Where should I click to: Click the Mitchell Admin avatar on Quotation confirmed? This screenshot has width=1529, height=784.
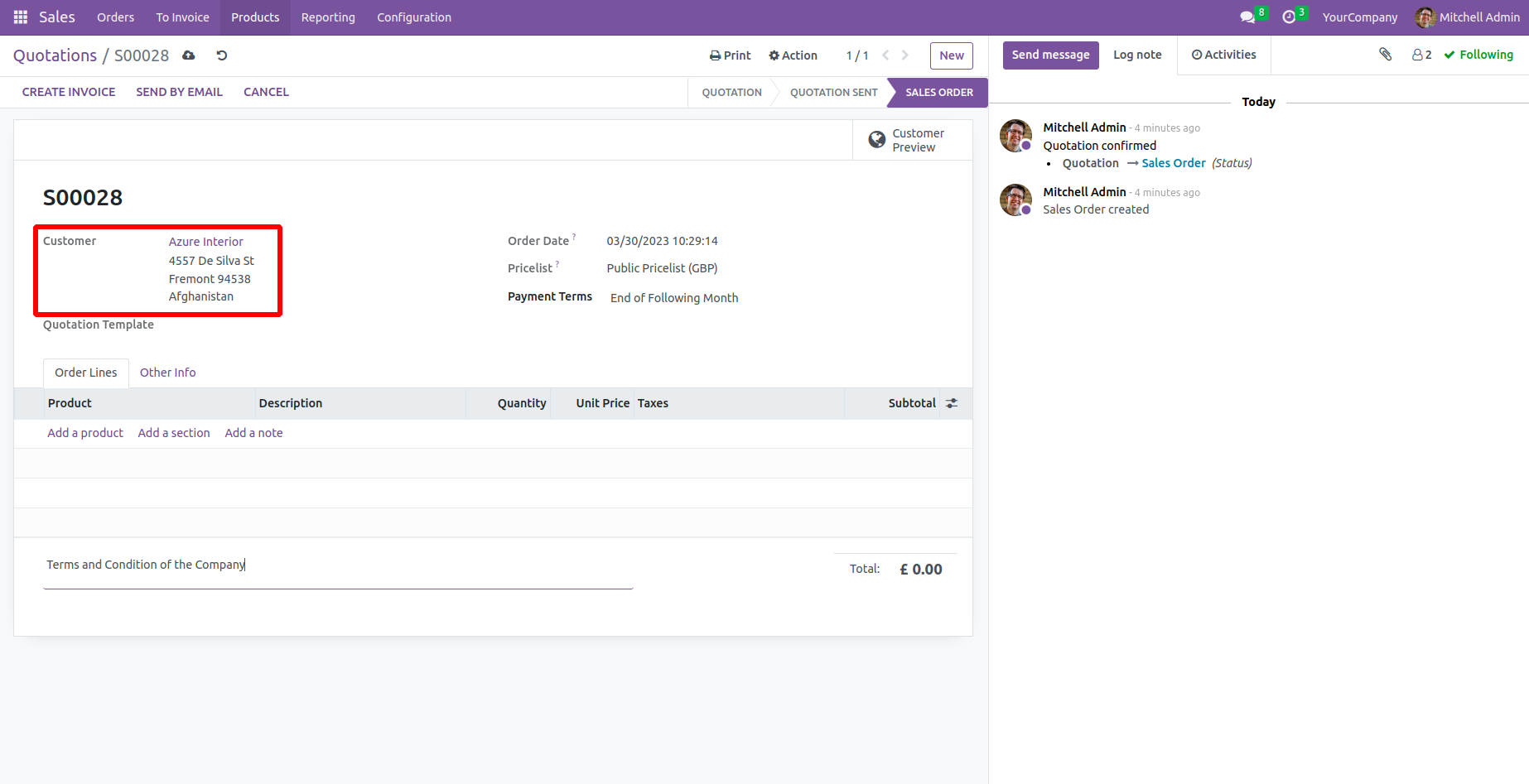[1015, 136]
